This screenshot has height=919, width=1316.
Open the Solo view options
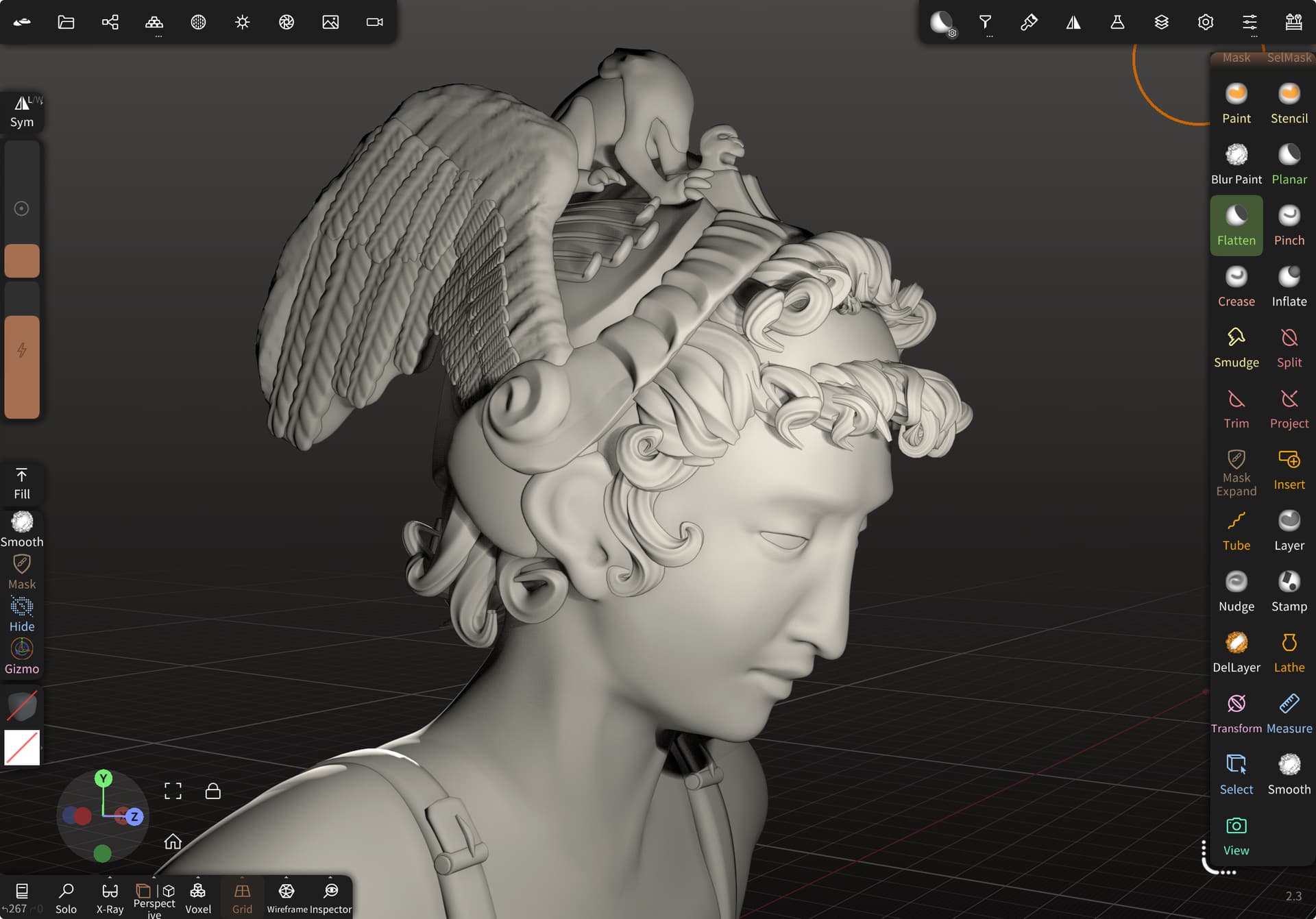pyautogui.click(x=66, y=898)
